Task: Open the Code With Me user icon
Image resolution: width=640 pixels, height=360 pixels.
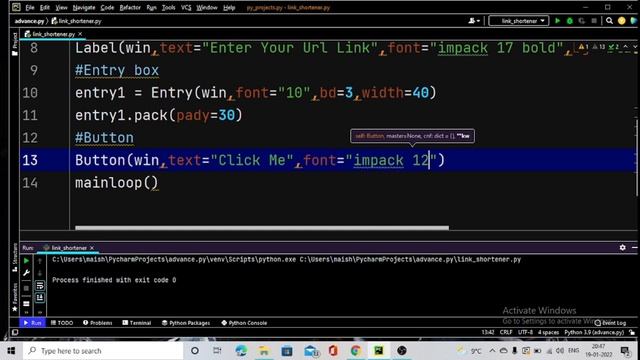Action: tap(473, 21)
